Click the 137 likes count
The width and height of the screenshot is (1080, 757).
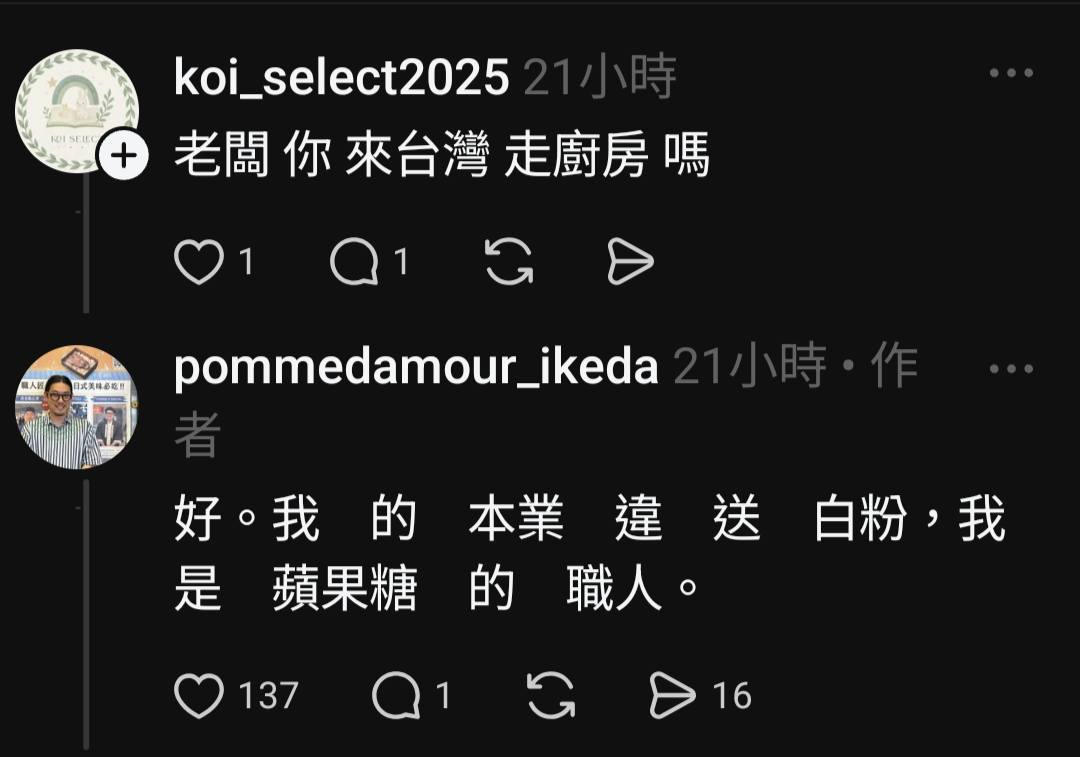tap(269, 696)
